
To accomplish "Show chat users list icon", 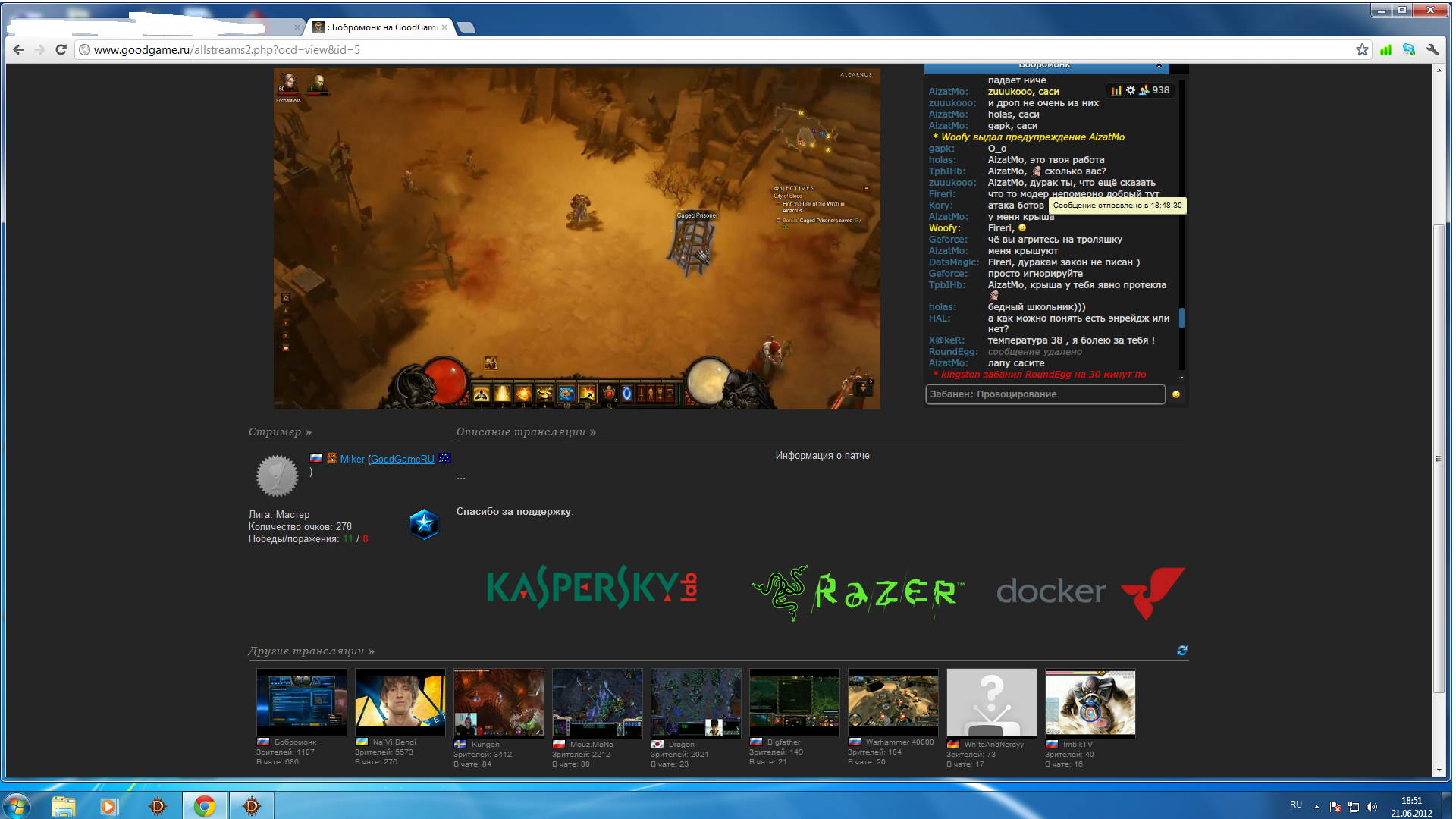I will click(x=1144, y=90).
